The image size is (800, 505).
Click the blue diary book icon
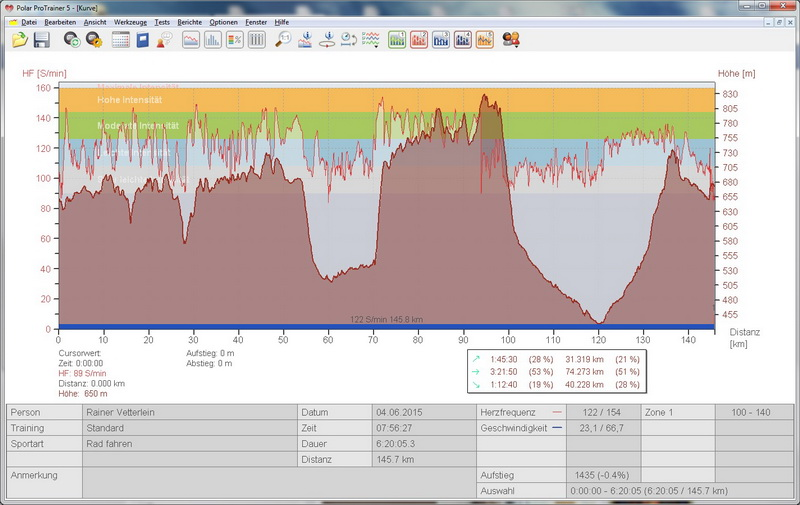(143, 40)
